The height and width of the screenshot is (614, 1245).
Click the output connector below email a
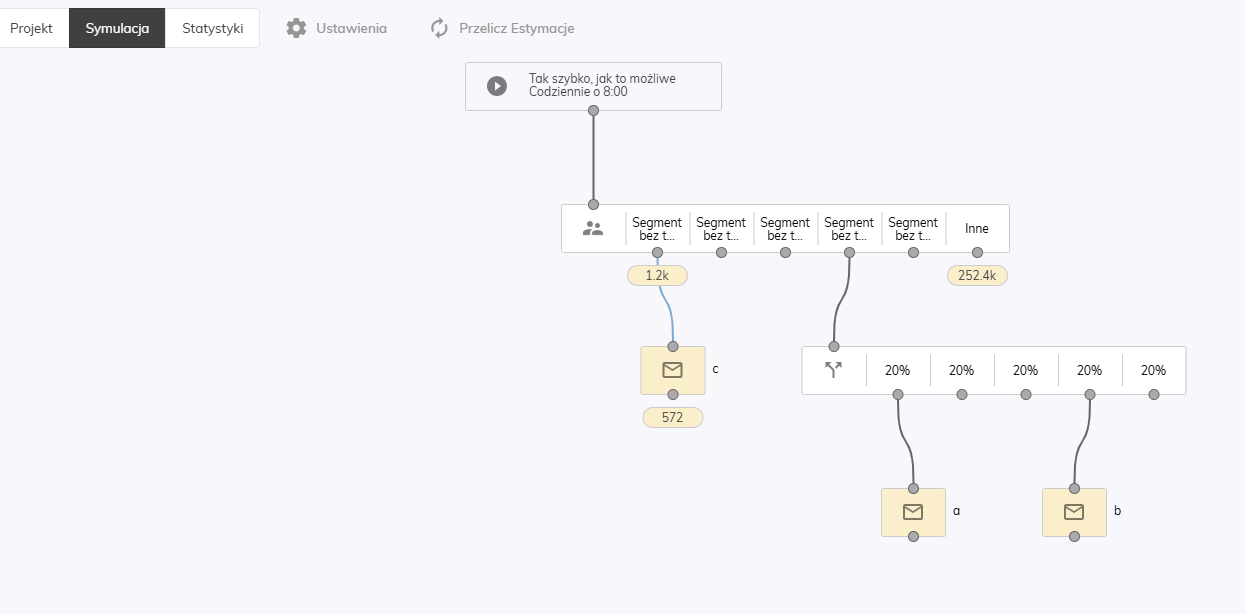[913, 537]
